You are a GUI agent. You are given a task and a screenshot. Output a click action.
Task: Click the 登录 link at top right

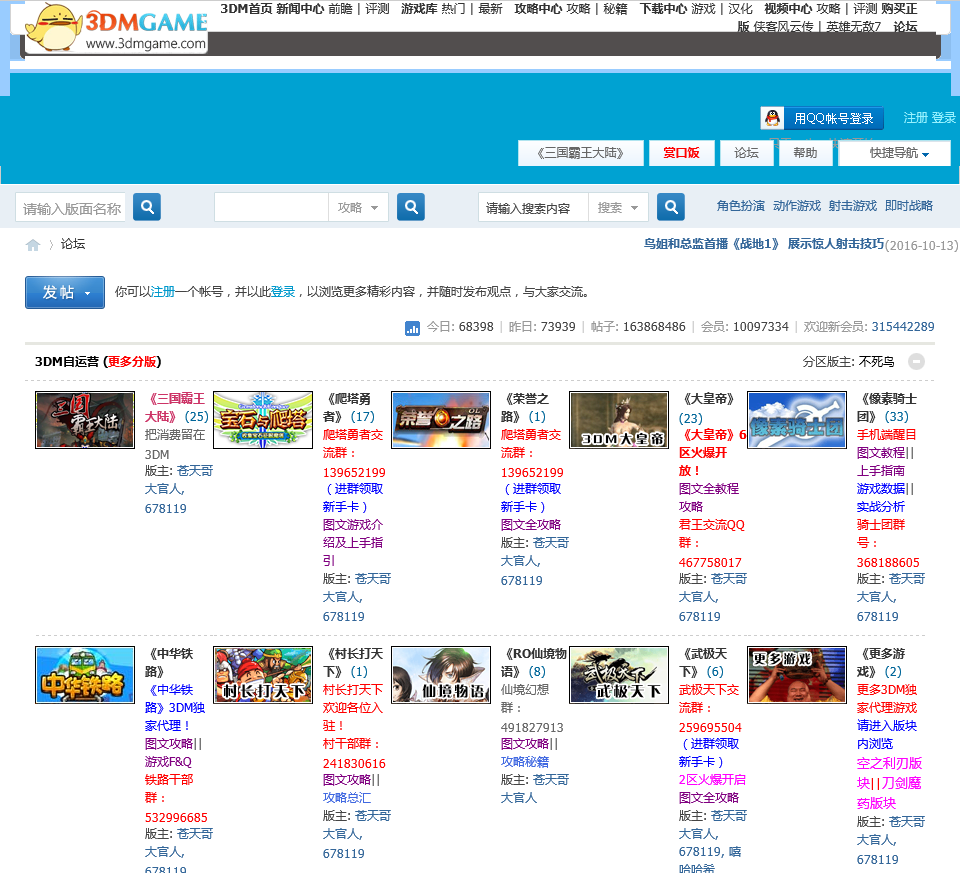(943, 118)
